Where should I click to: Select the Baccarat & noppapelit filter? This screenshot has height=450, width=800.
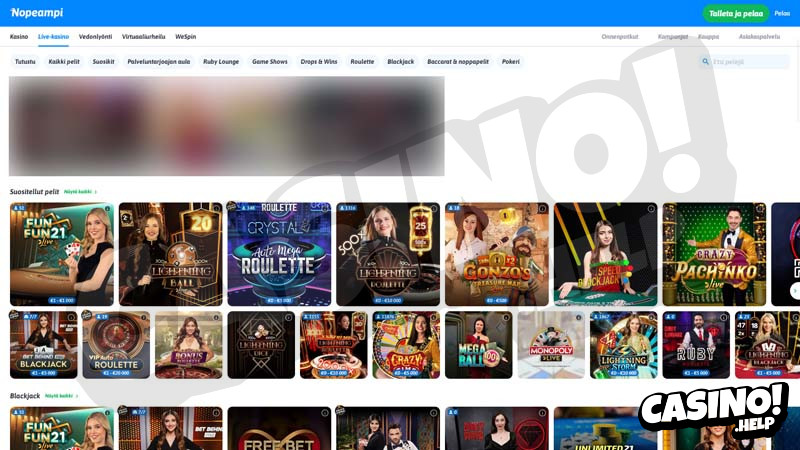pyautogui.click(x=458, y=62)
